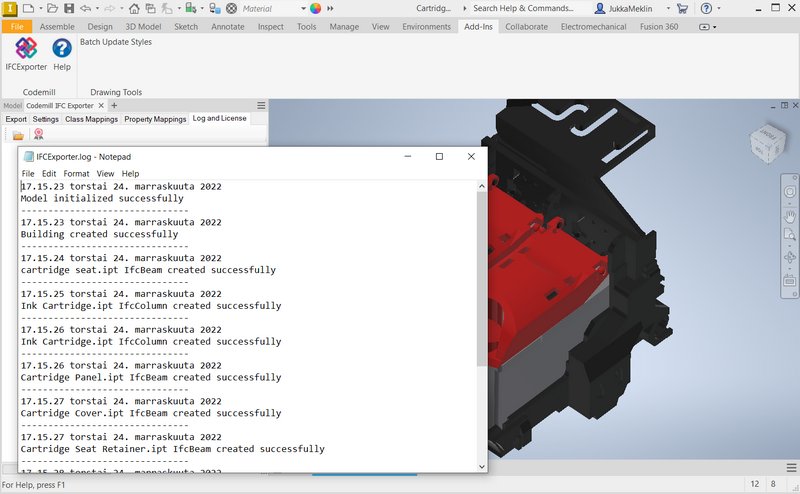This screenshot has width=800, height=494.
Task: Click the Save icon in quick access toolbar
Action: pos(69,8)
